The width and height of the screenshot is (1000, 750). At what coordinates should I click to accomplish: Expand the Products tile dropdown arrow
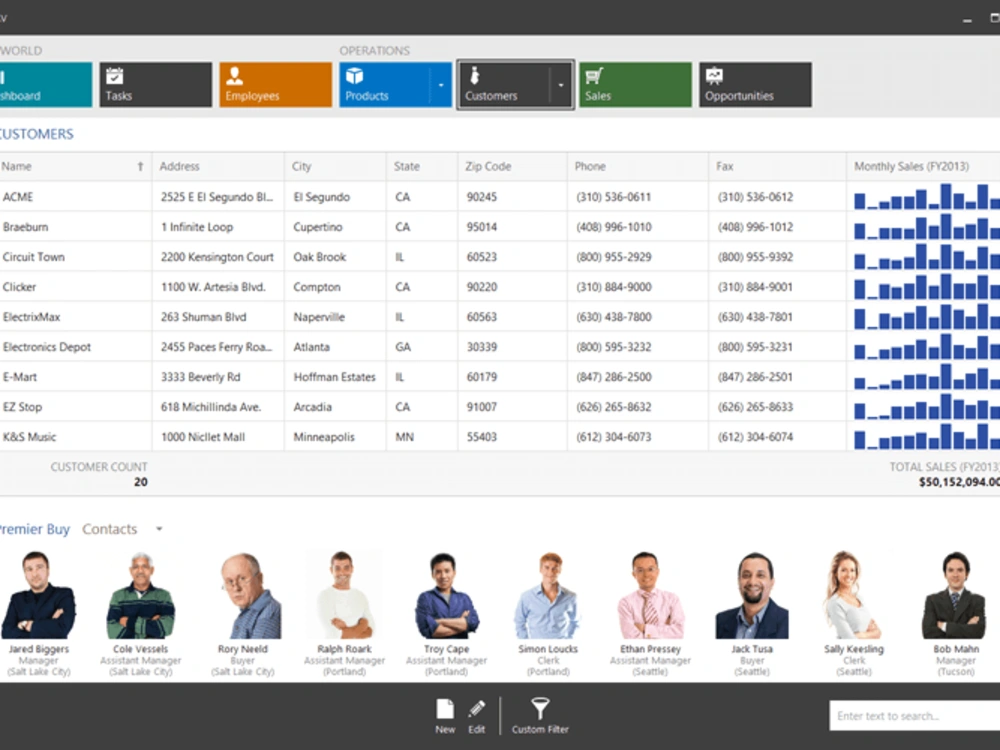pos(441,84)
